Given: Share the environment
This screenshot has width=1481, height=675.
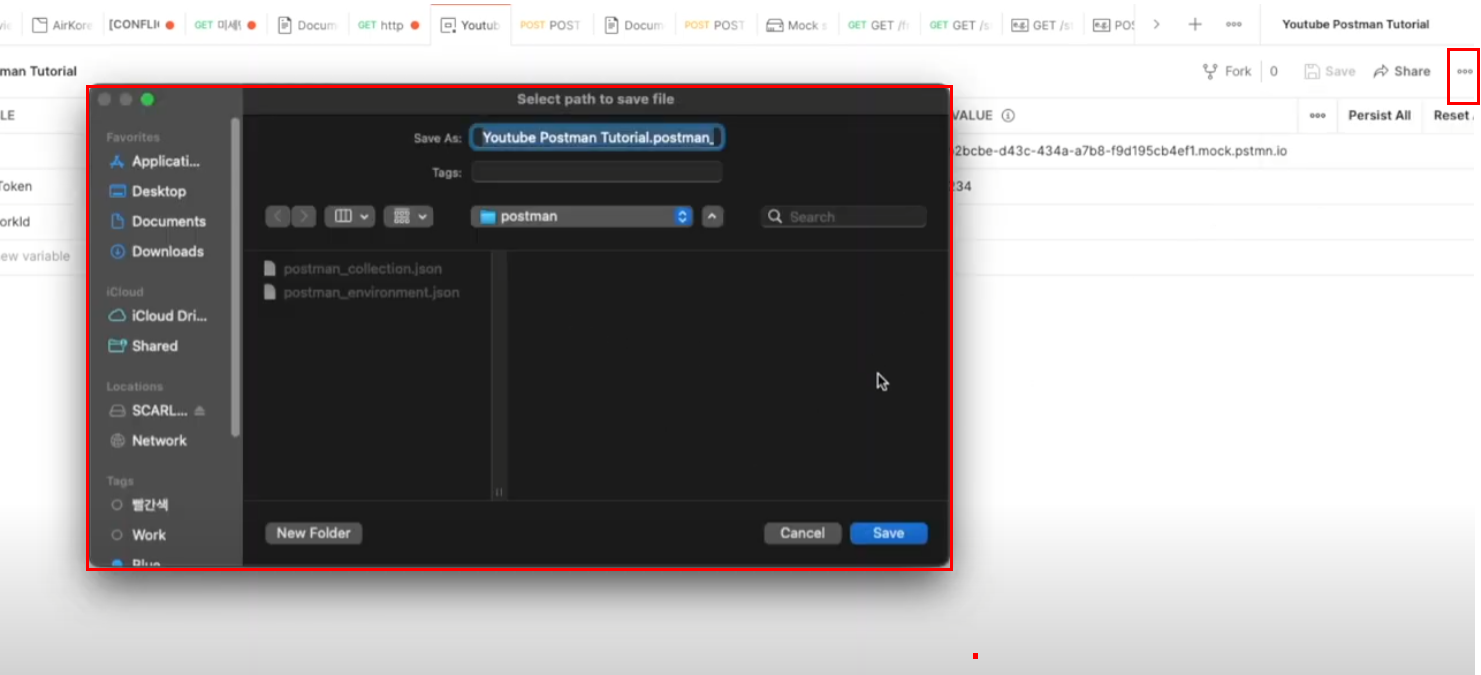Looking at the screenshot, I should coord(1402,71).
